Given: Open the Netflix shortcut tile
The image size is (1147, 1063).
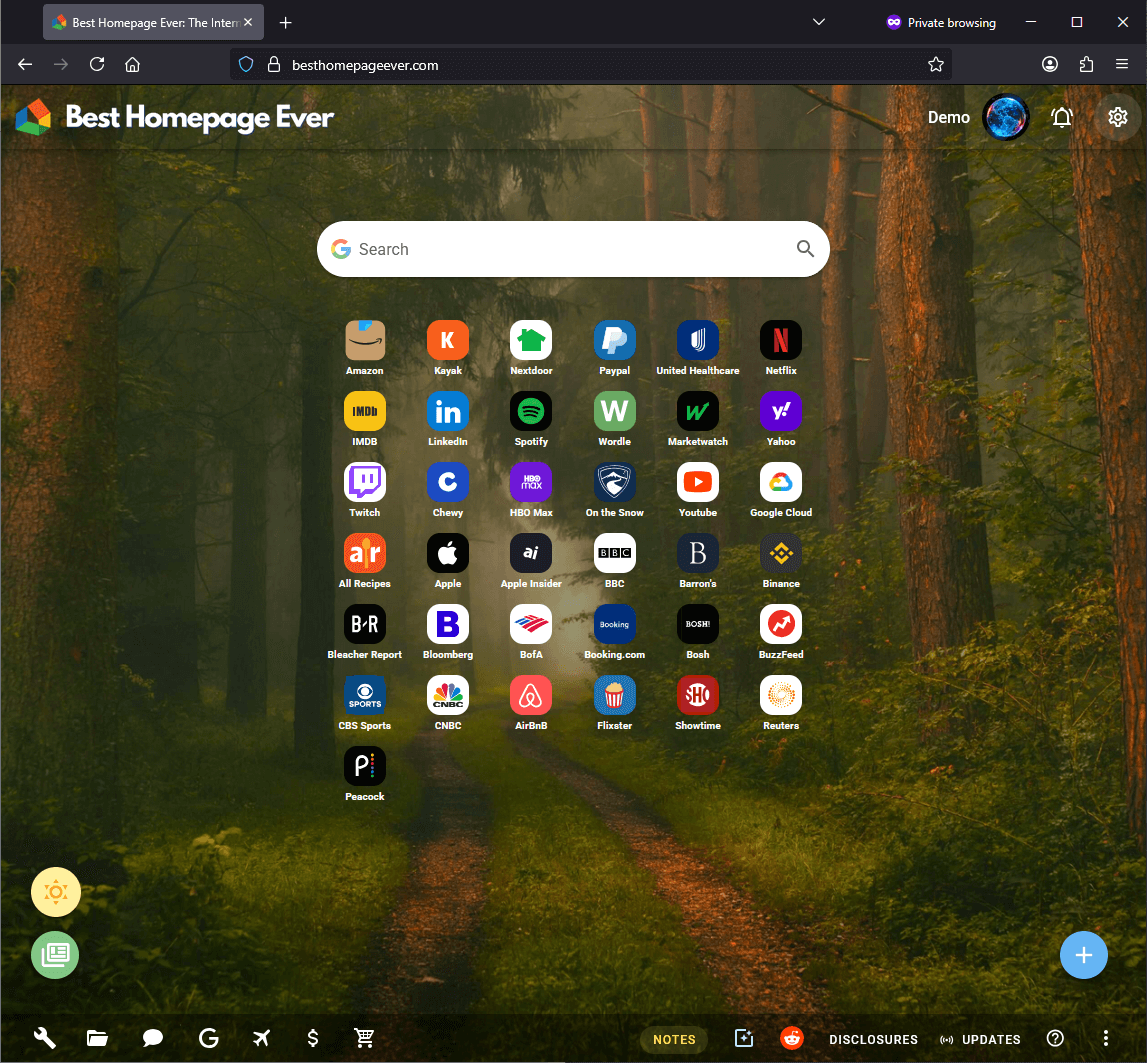Looking at the screenshot, I should click(x=780, y=340).
